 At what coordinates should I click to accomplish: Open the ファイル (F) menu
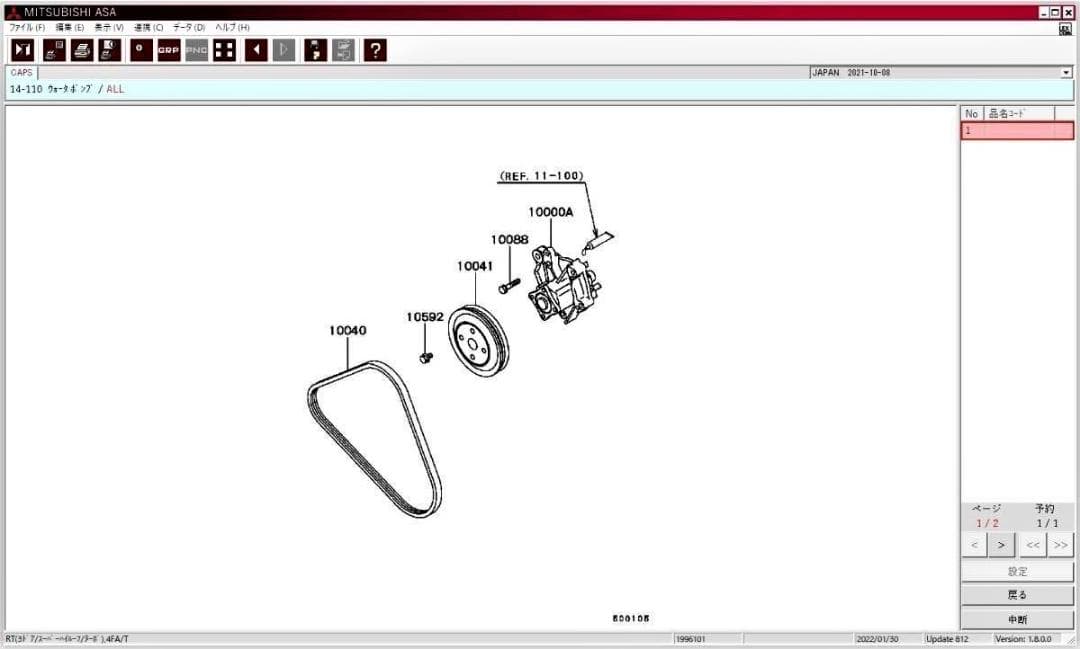tap(27, 27)
